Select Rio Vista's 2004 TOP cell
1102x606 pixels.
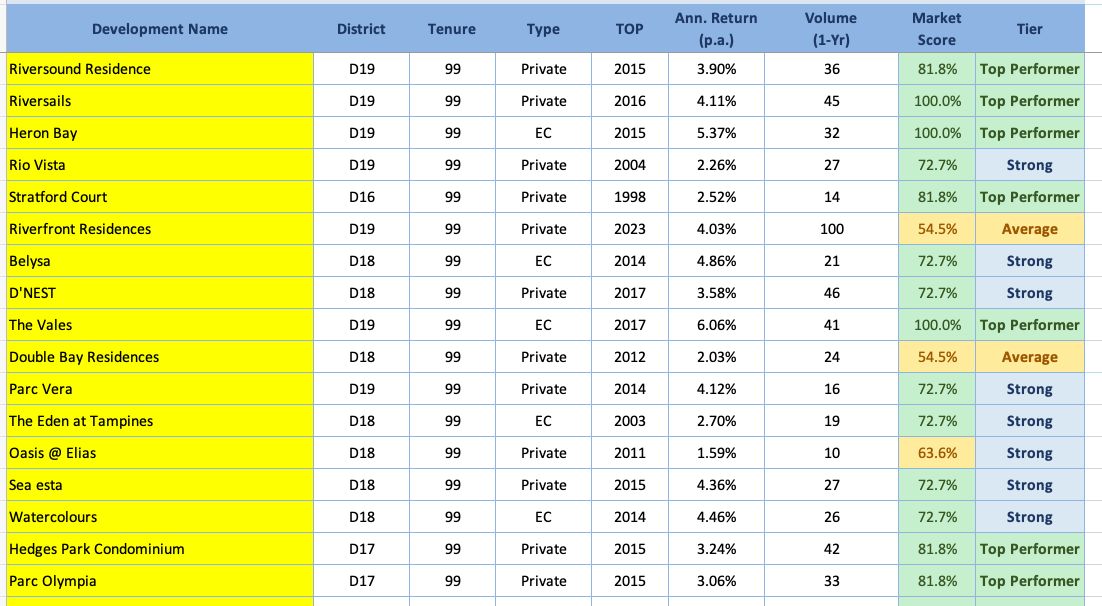630,165
